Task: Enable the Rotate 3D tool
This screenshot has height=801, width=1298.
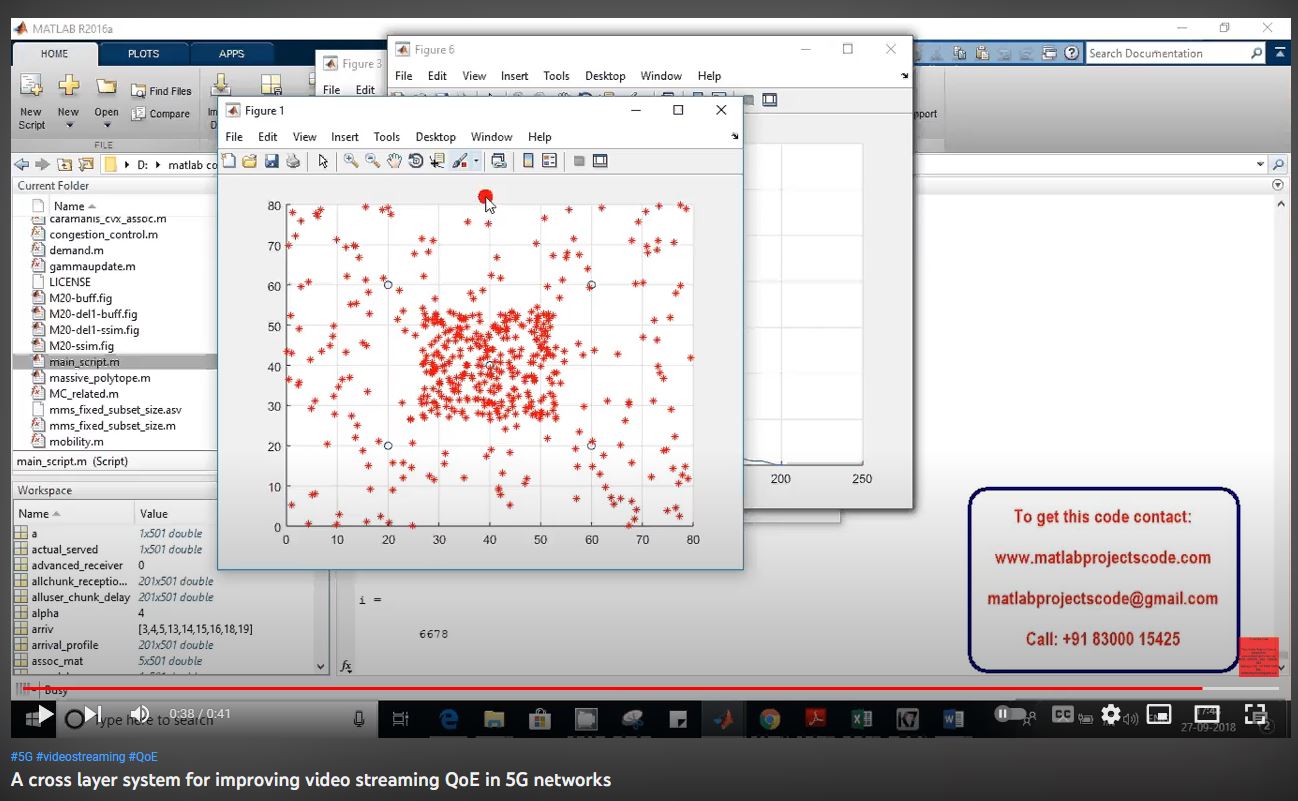Action: (x=416, y=161)
